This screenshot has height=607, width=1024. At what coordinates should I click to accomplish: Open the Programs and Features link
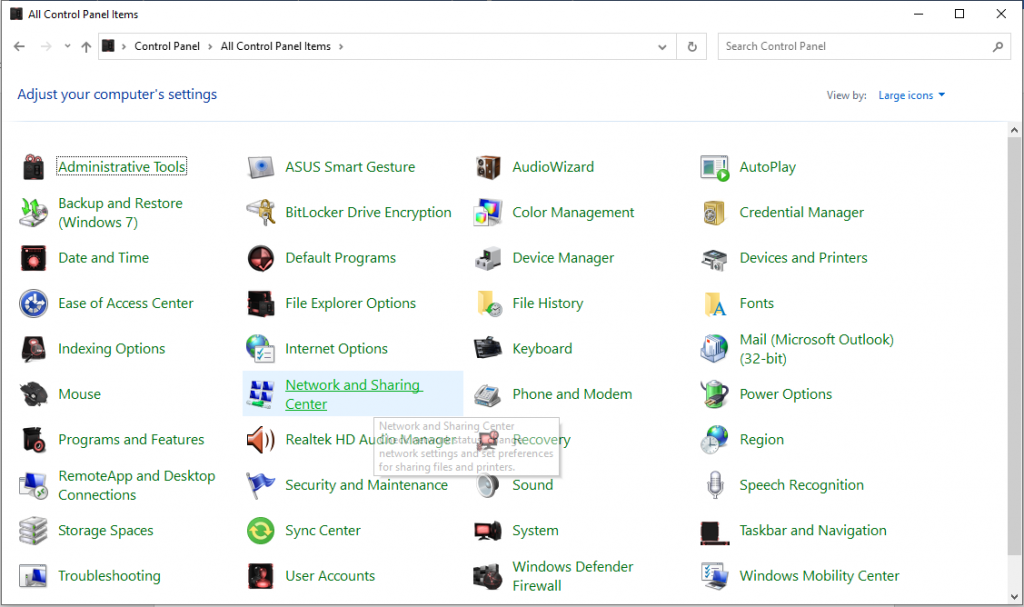[131, 440]
